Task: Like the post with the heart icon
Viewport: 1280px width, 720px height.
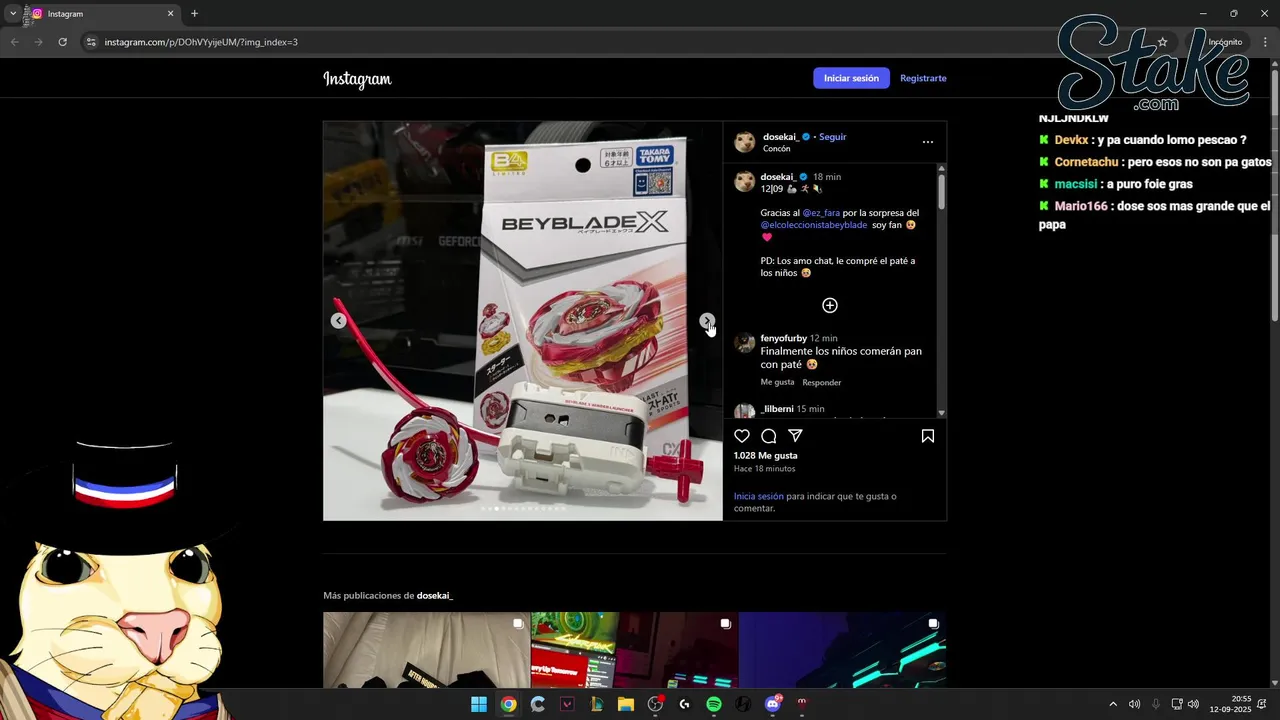Action: [742, 436]
